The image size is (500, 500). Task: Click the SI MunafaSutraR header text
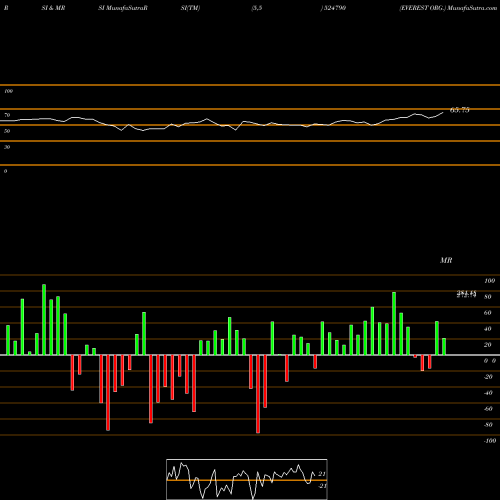pos(123,8)
